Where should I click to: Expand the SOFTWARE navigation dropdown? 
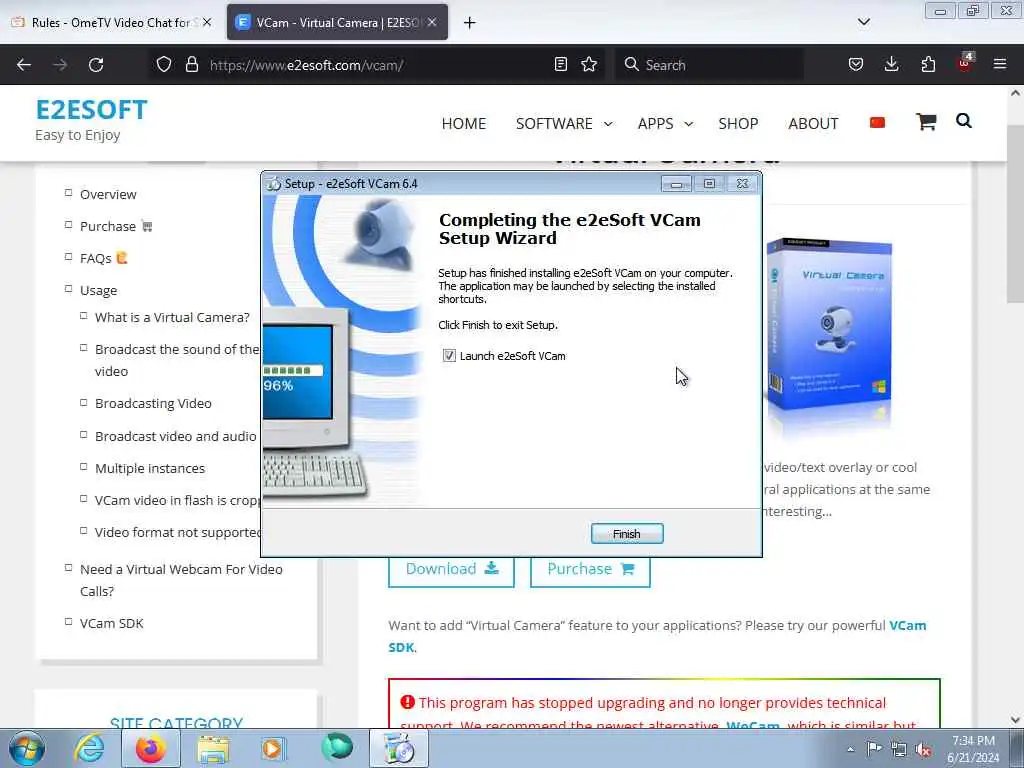tap(564, 123)
